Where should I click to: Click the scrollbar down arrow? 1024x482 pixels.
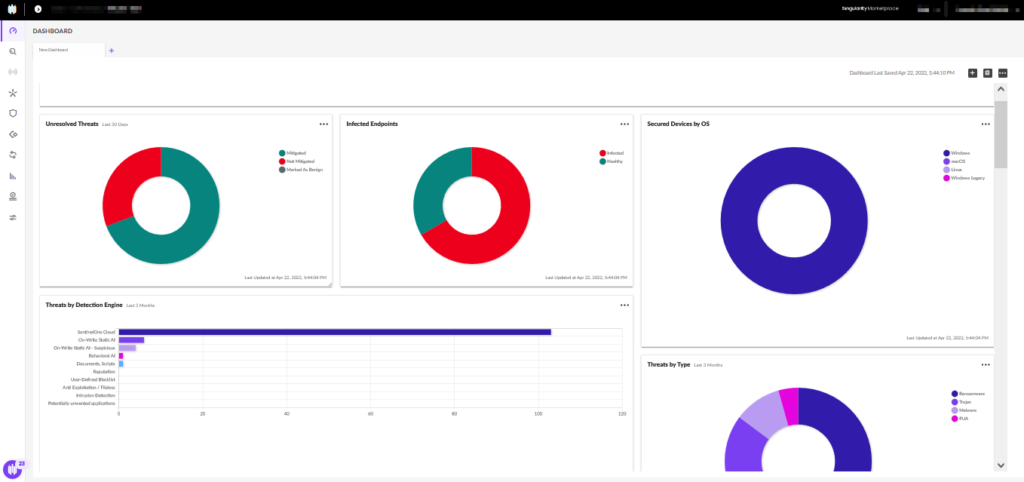1001,464
